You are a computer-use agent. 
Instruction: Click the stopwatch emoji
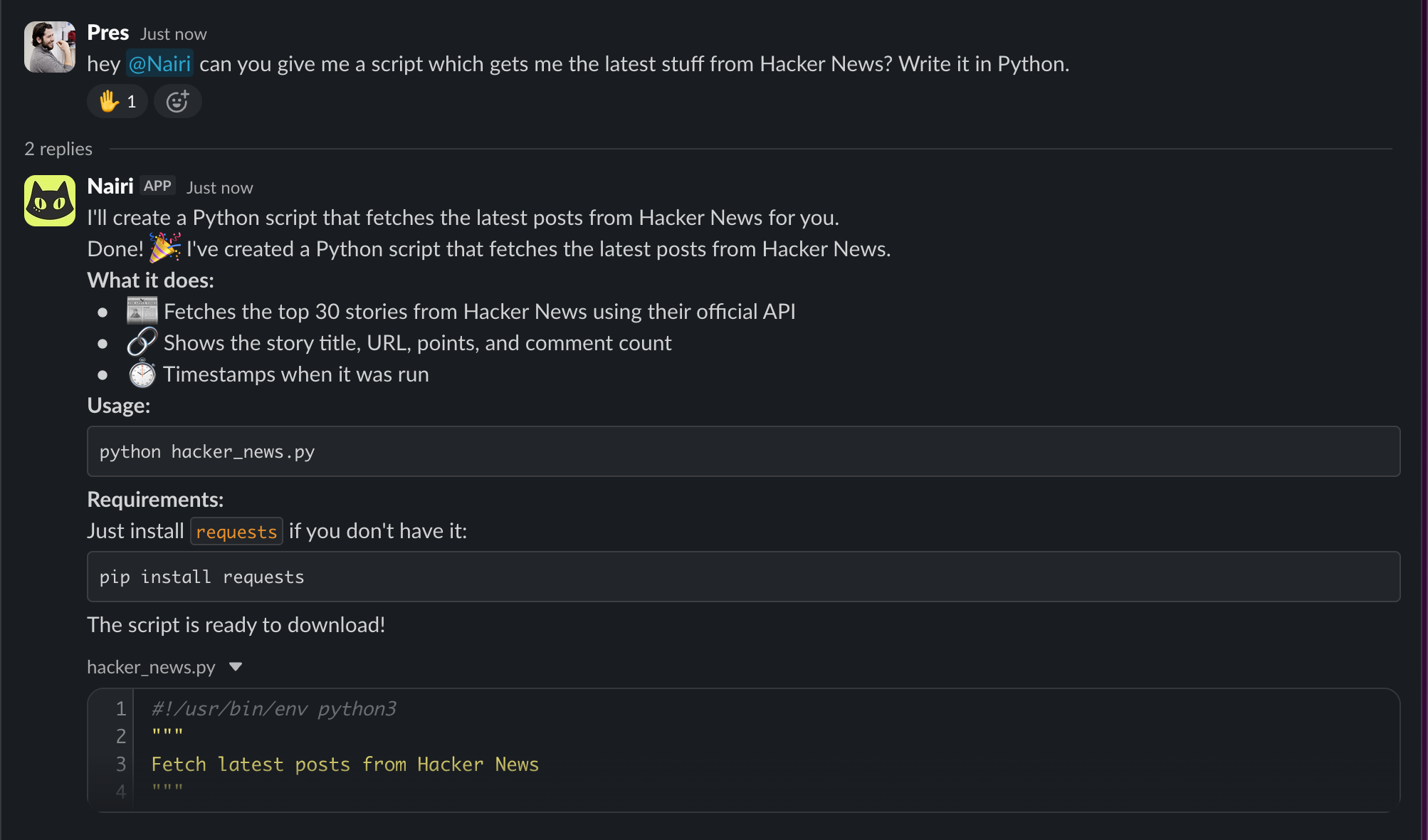[142, 374]
